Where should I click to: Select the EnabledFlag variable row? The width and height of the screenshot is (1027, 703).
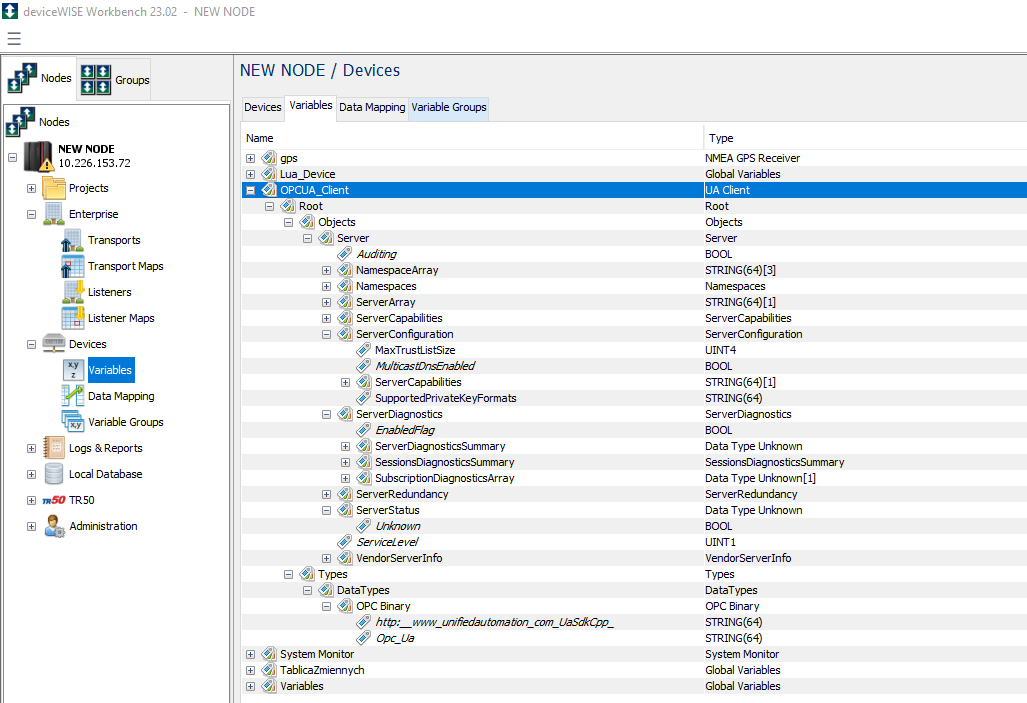tap(634, 430)
